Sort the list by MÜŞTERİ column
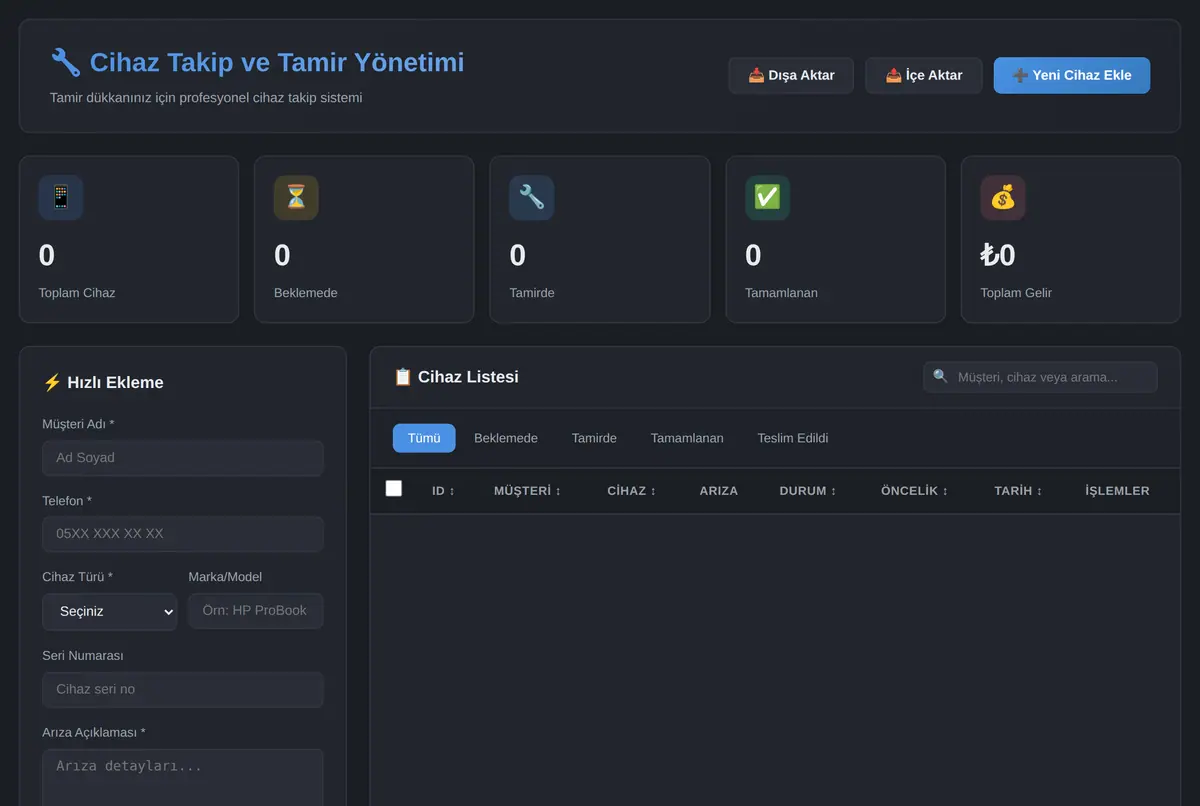This screenshot has height=806, width=1200. pos(527,491)
